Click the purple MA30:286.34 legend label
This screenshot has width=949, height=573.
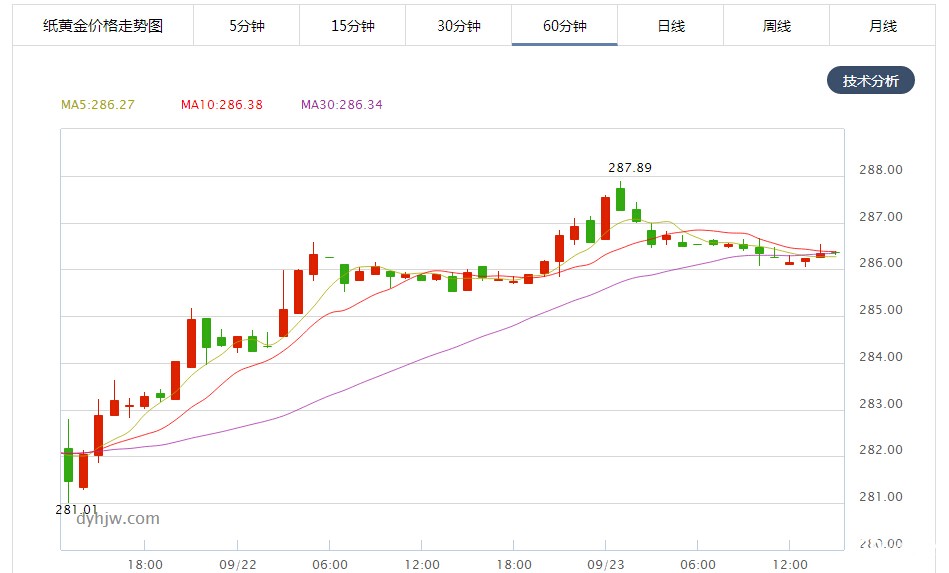coord(341,105)
